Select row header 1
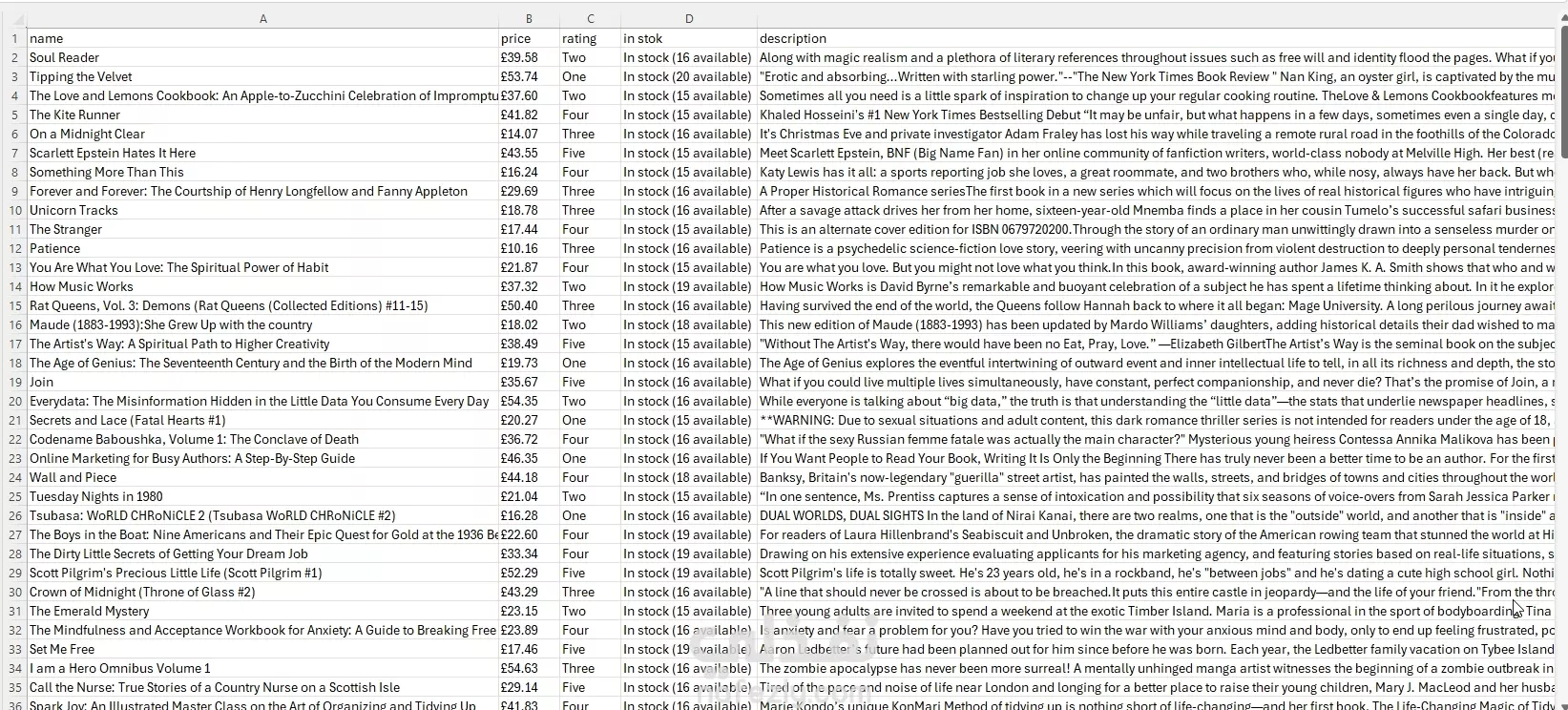This screenshot has height=710, width=1568. pos(13,38)
